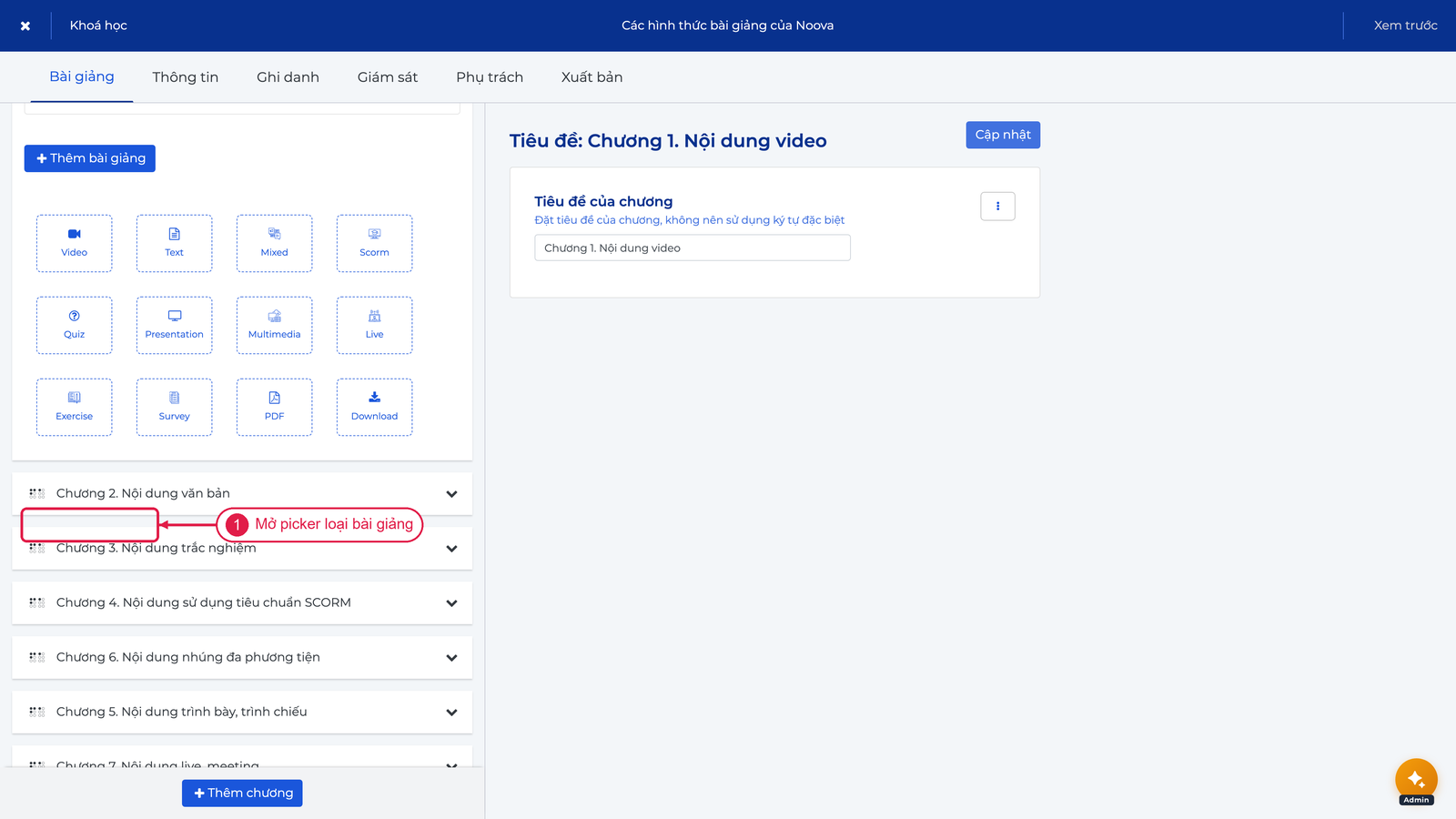Select Chương 5 trình bày, trình chiếu title
Image resolution: width=1456 pixels, height=819 pixels.
point(182,712)
